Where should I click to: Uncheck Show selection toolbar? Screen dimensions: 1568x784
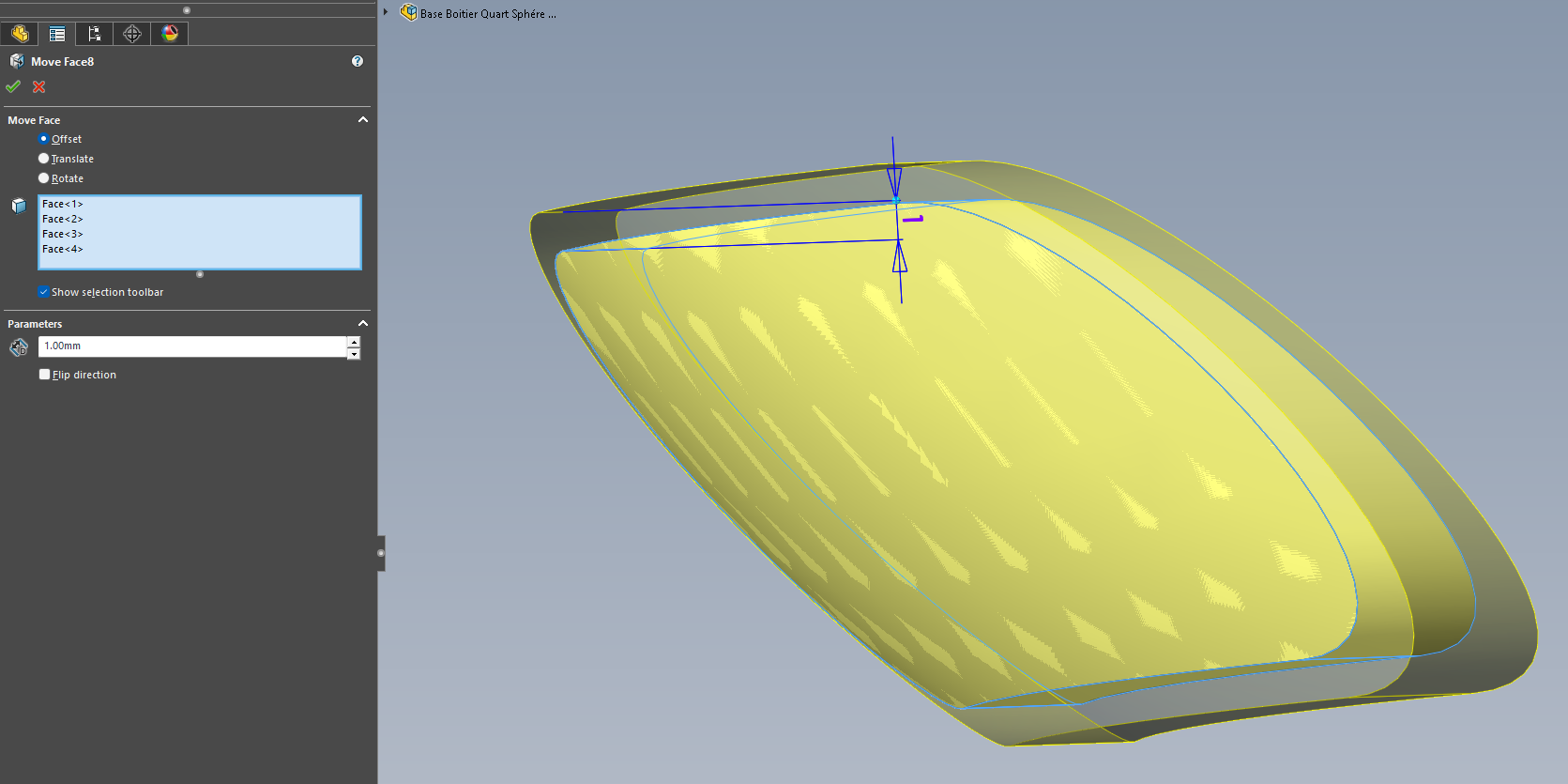(44, 292)
